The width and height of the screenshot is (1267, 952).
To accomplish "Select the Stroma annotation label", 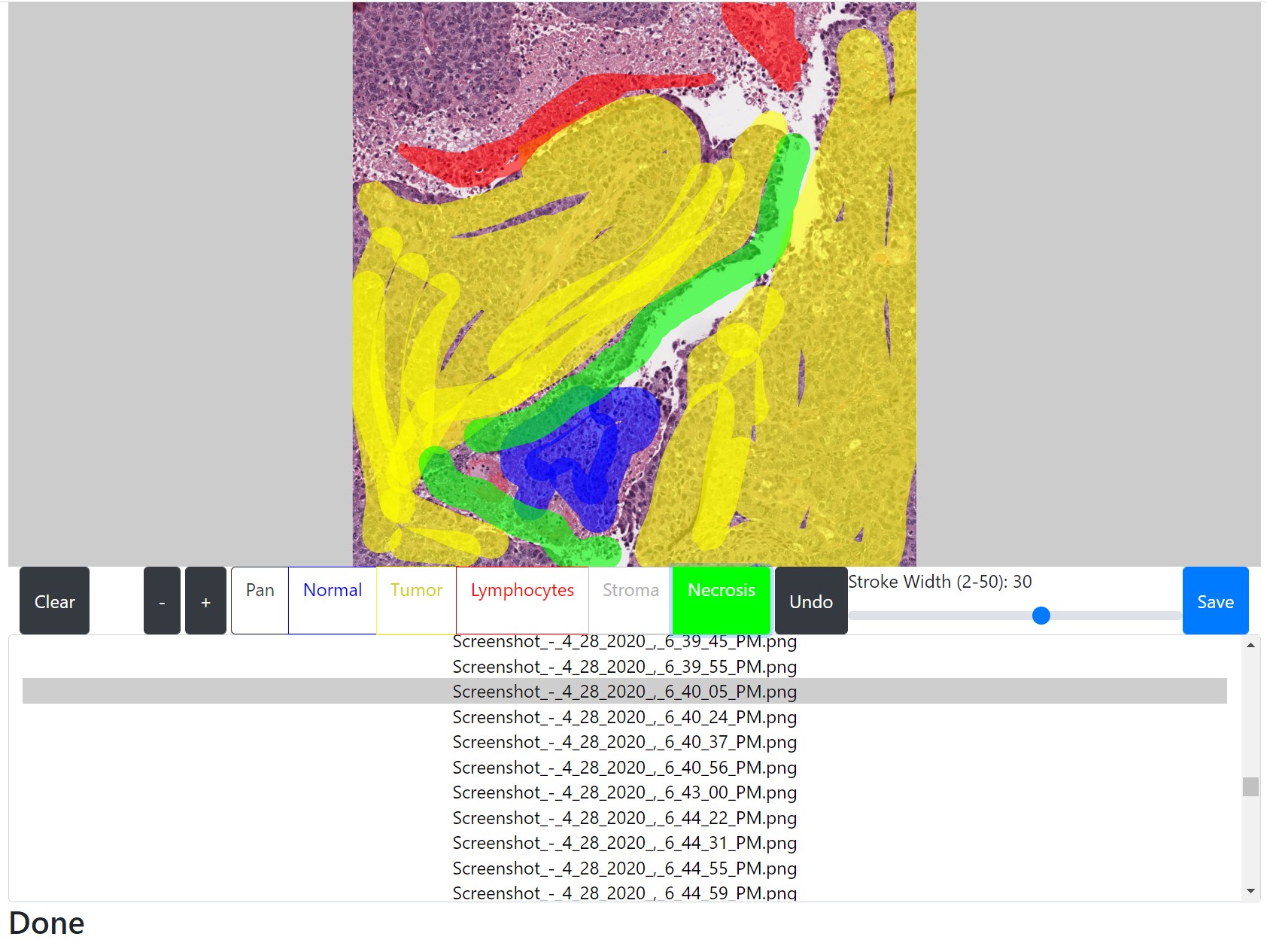I will pyautogui.click(x=630, y=601).
